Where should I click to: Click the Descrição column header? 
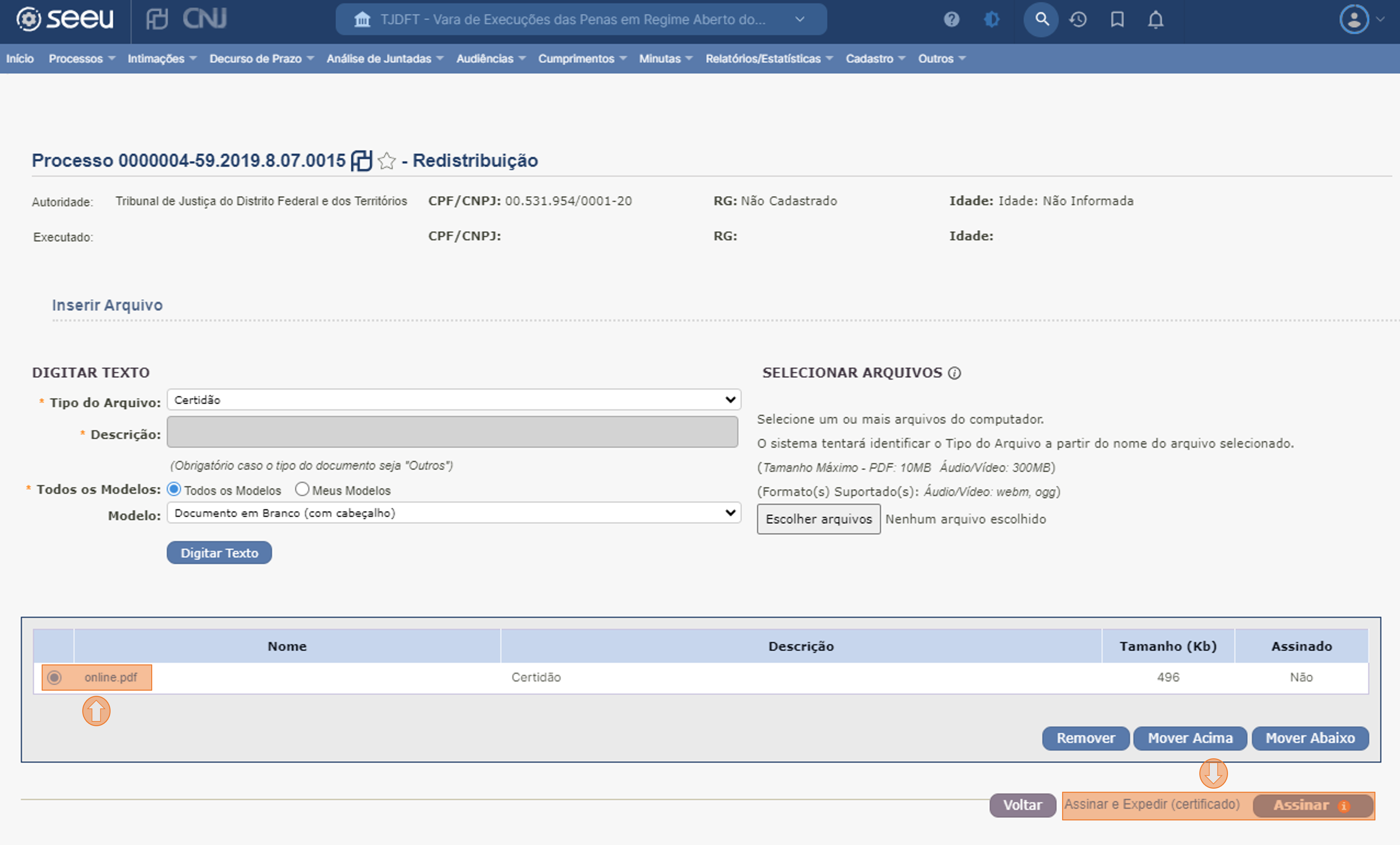tap(801, 646)
